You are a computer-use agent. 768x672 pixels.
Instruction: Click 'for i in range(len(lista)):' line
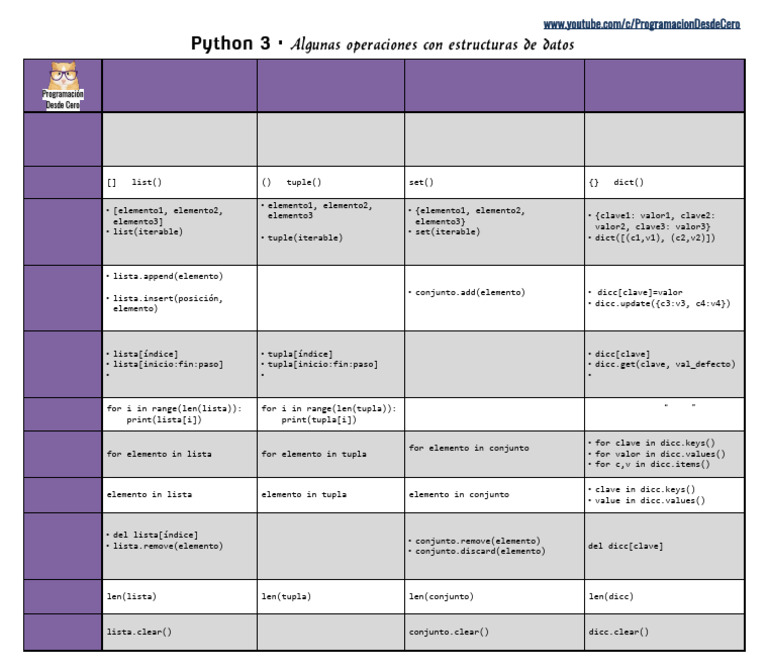pyautogui.click(x=174, y=408)
